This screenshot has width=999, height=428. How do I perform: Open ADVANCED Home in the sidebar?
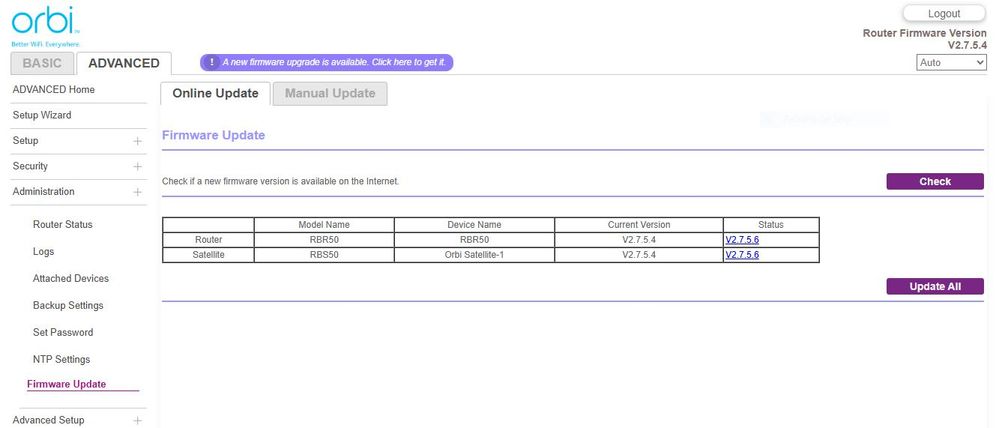(54, 90)
